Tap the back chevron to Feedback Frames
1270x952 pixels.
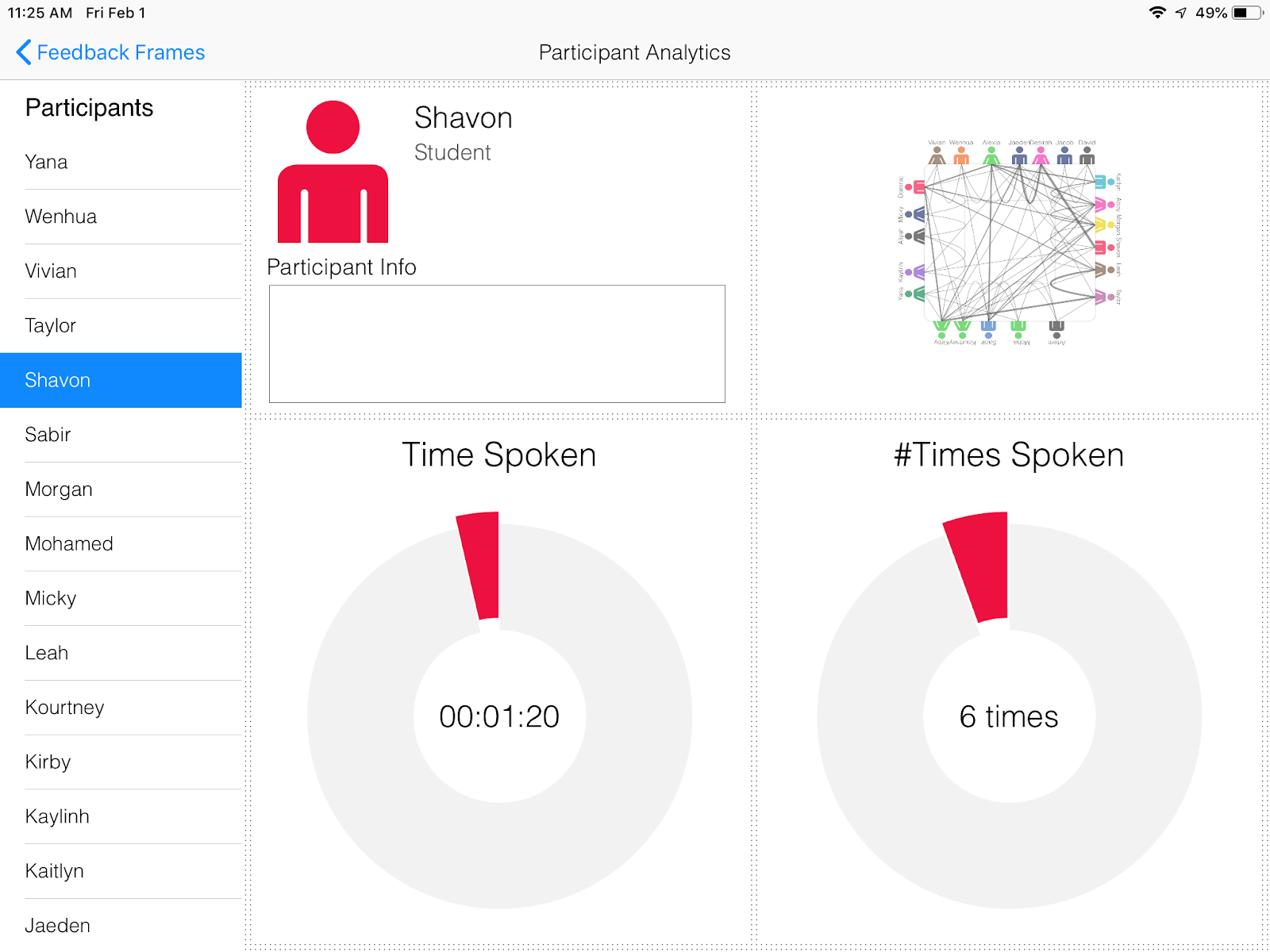[x=24, y=52]
